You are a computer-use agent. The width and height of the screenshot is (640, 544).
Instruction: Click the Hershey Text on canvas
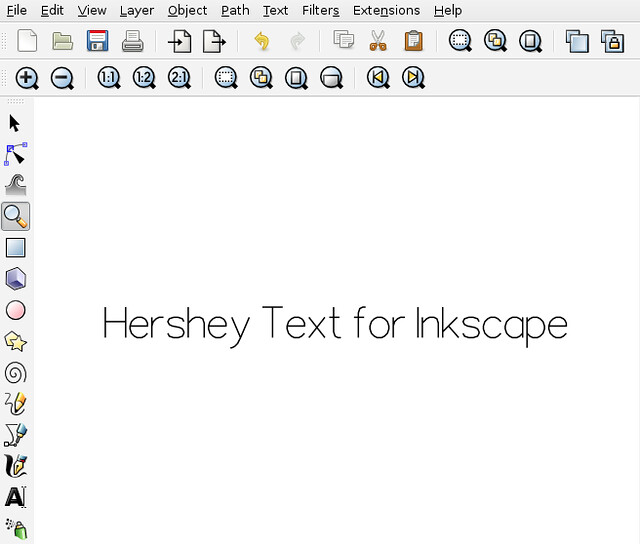click(x=335, y=325)
